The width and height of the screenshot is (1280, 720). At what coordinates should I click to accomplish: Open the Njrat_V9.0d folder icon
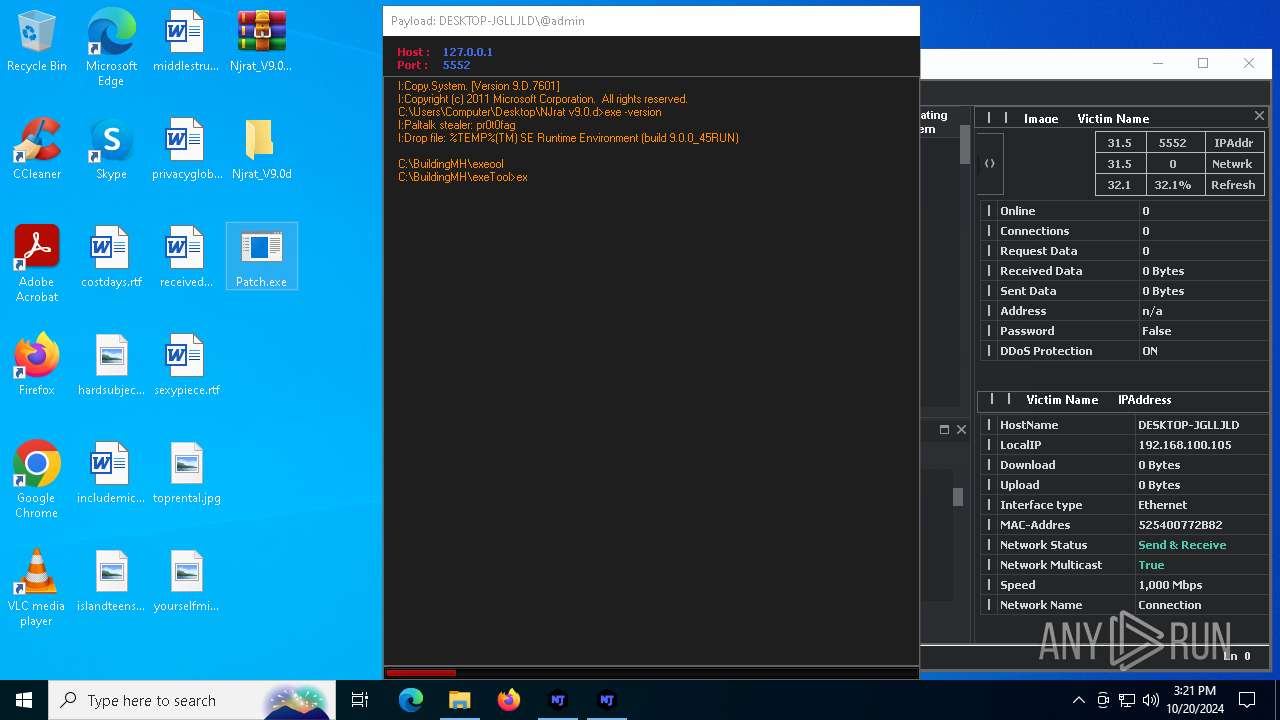tap(261, 150)
